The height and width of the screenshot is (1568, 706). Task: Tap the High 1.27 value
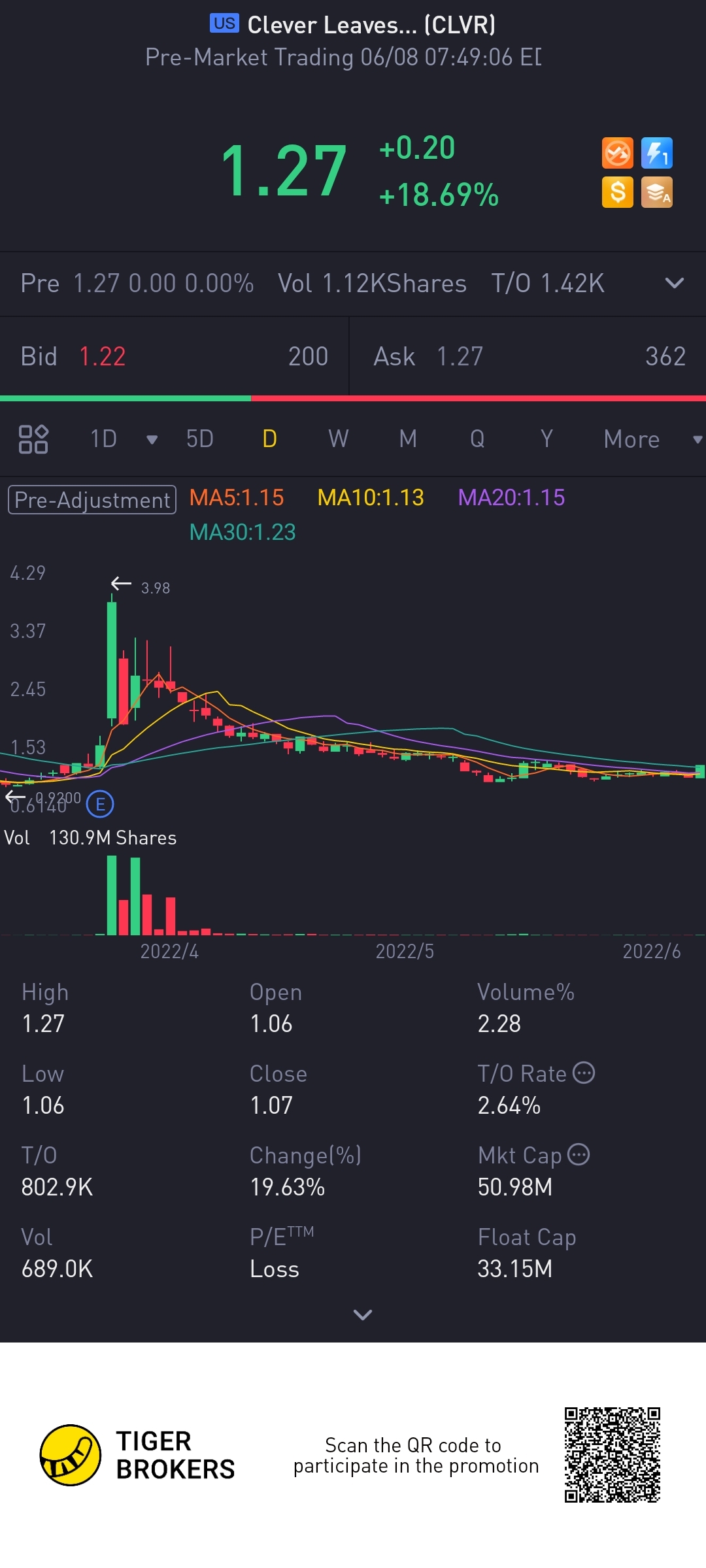coord(43,1024)
